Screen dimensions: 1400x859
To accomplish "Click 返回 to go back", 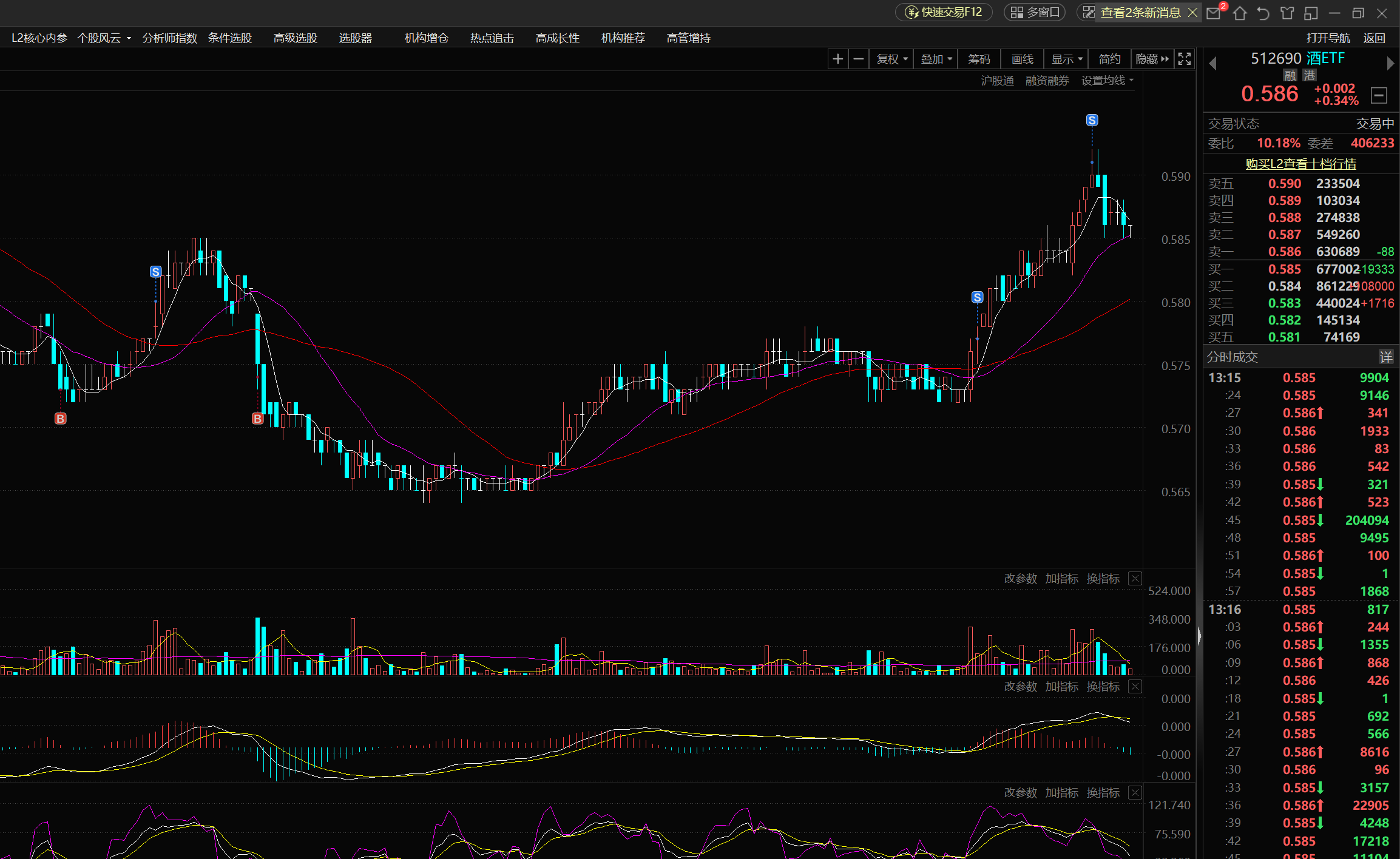I will [1375, 38].
